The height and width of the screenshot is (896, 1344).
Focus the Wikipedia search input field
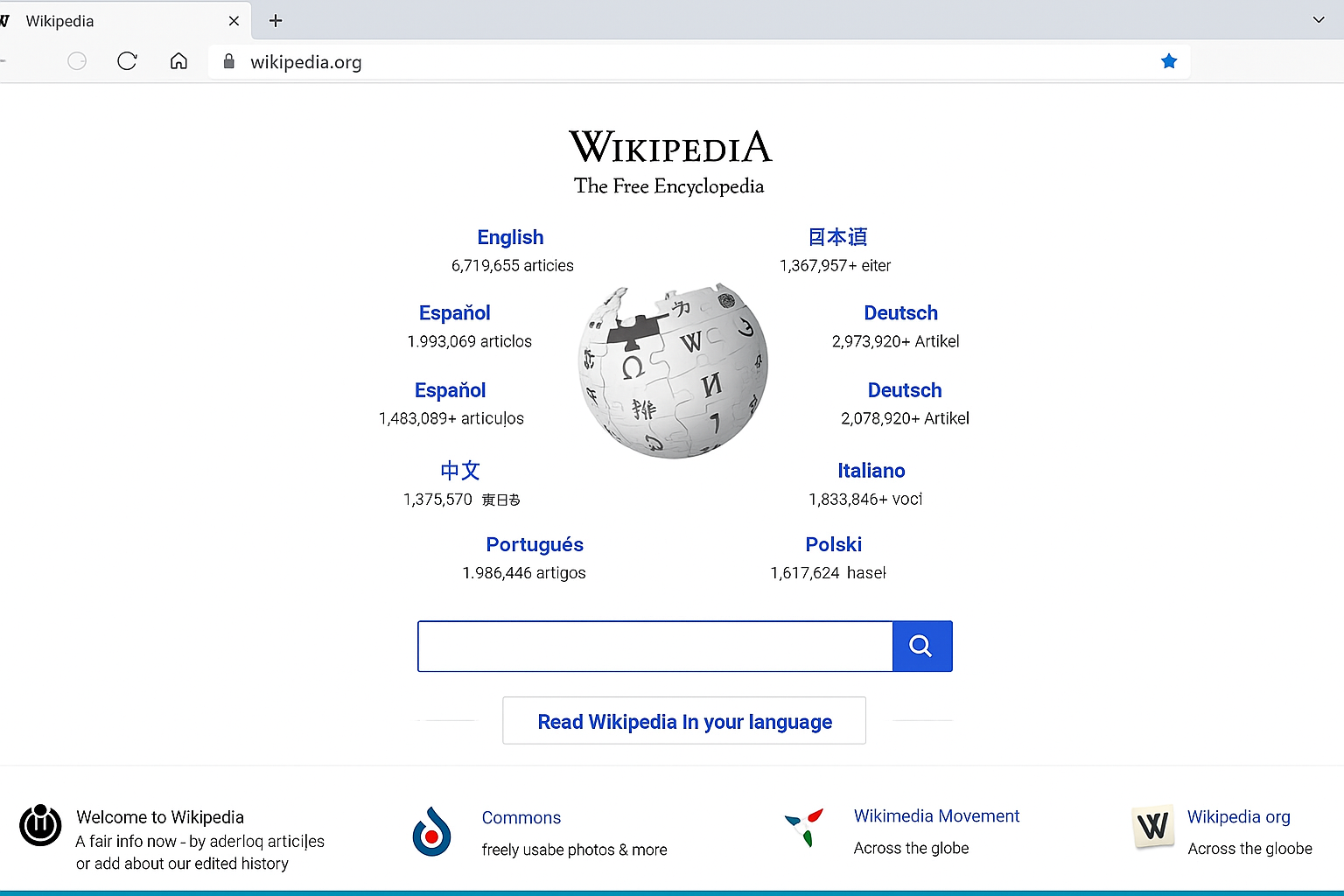coord(654,647)
